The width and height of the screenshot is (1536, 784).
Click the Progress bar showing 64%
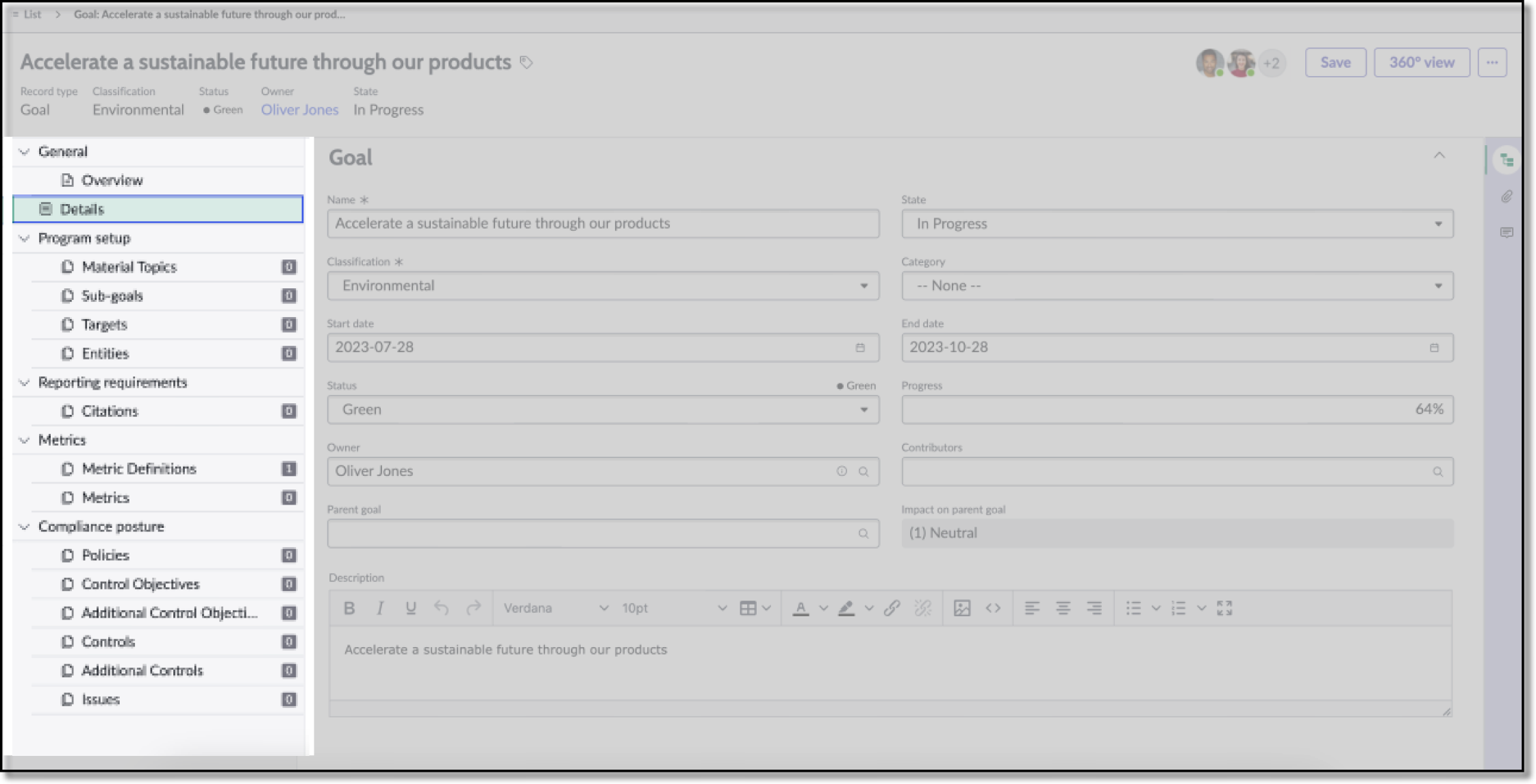point(1176,409)
